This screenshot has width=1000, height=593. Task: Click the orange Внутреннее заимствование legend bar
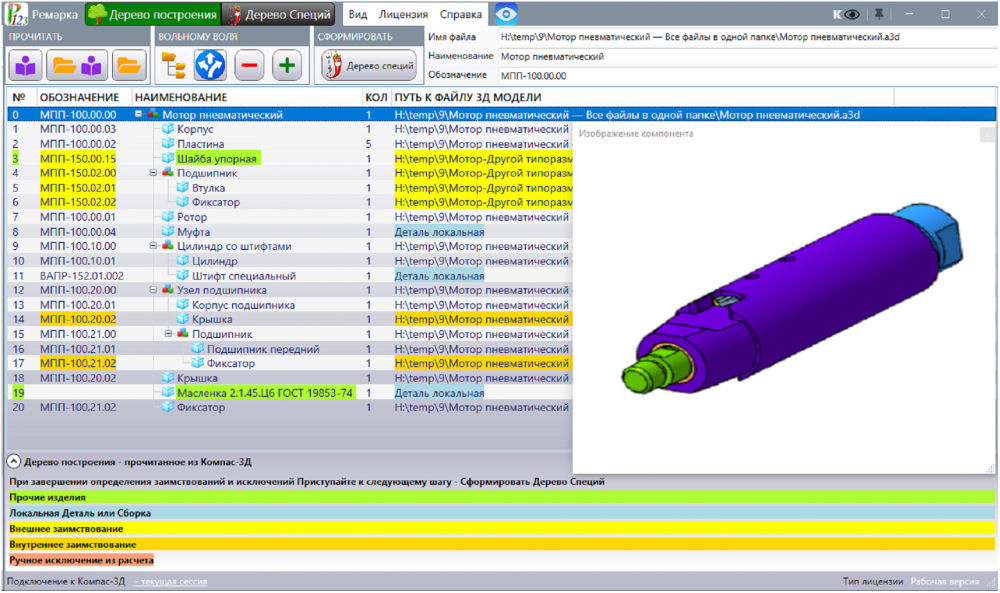click(501, 545)
